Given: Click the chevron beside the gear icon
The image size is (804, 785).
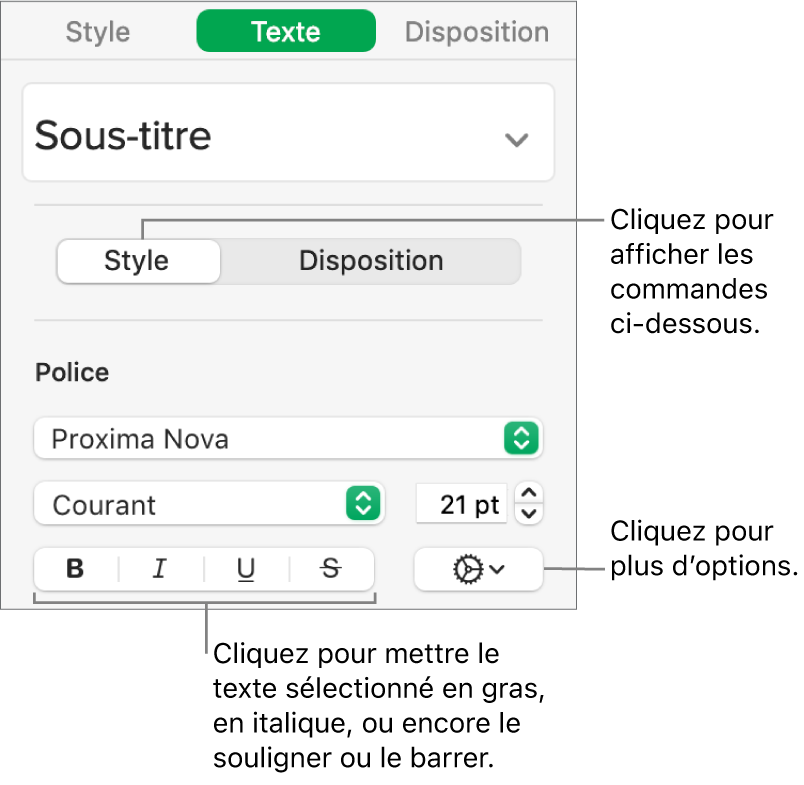Looking at the screenshot, I should 498,569.
